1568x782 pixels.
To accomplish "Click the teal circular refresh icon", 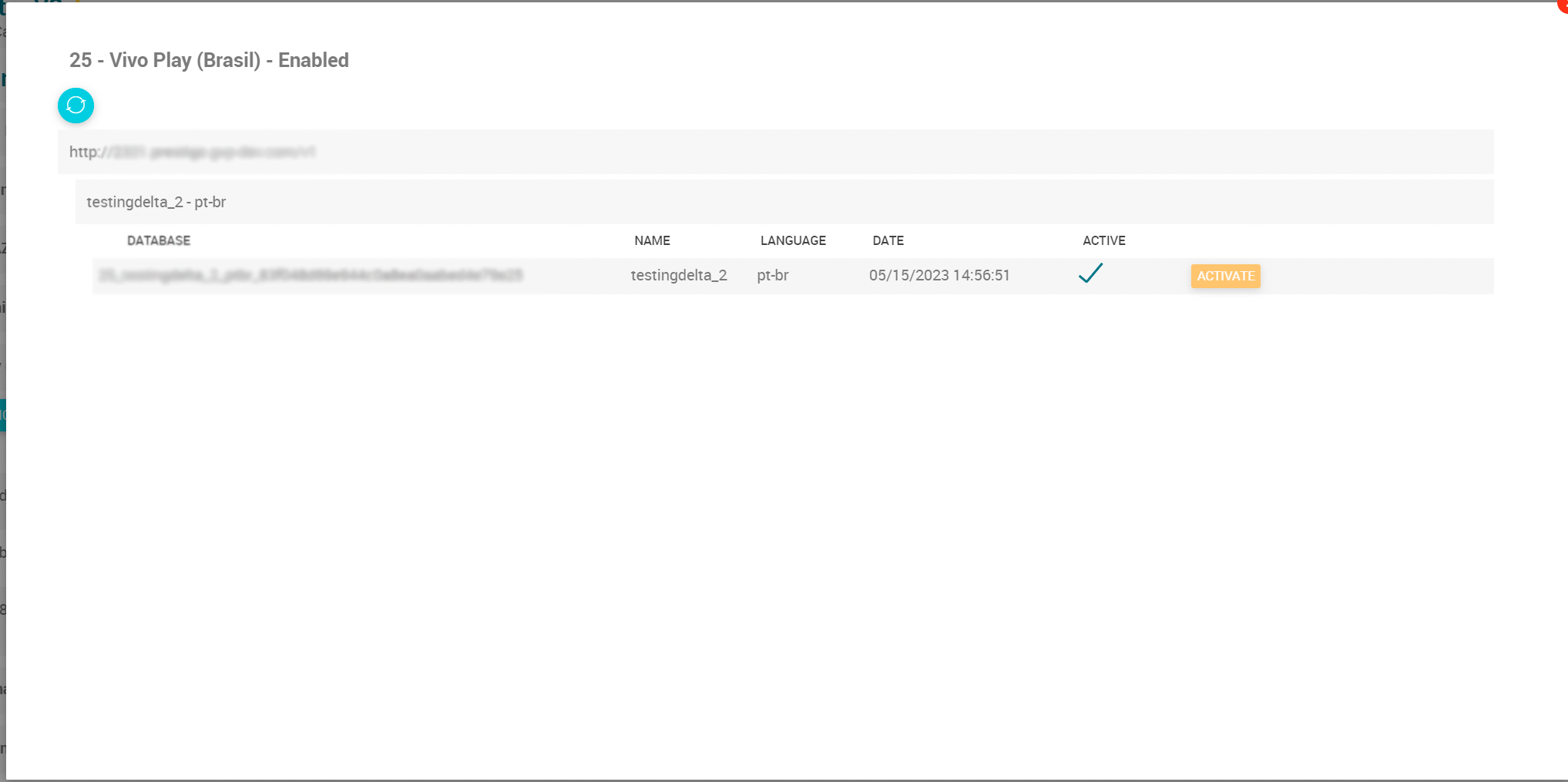I will [x=76, y=106].
